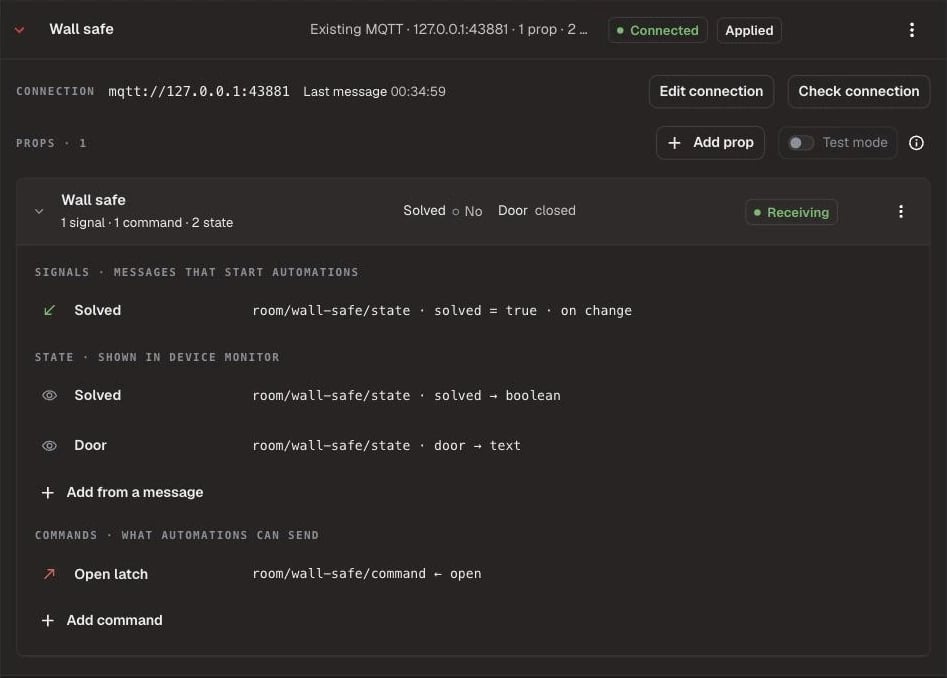Click 'Door closed' status indicator
This screenshot has height=678, width=947.
pyautogui.click(x=536, y=211)
